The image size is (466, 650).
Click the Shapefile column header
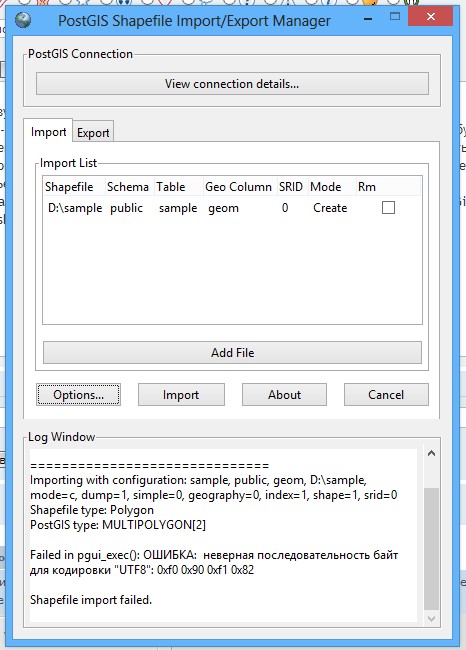[x=69, y=187]
